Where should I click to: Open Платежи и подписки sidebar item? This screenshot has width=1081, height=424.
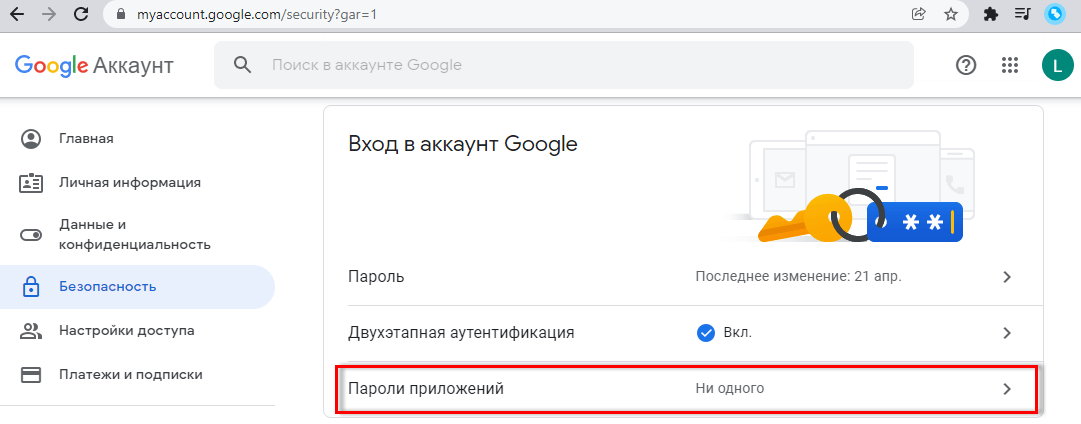tap(130, 374)
